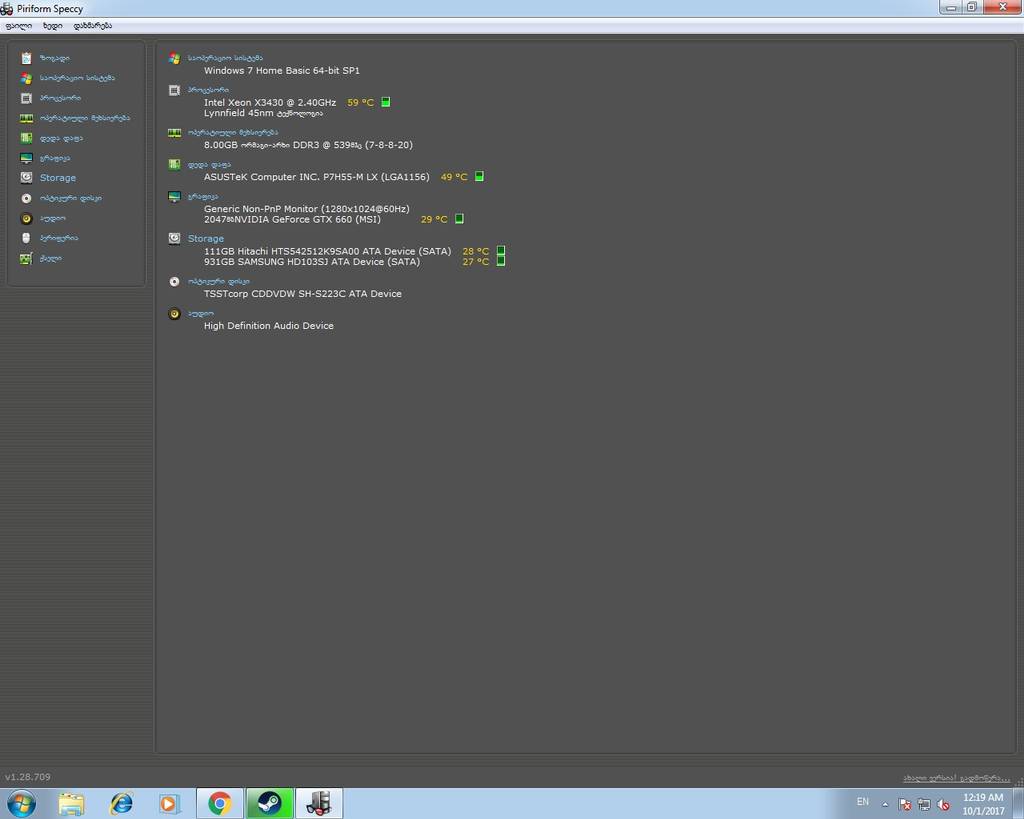Follow the RAM heading link in summary panel
Viewport: 1024px width, 819px height.
pyautogui.click(x=233, y=133)
